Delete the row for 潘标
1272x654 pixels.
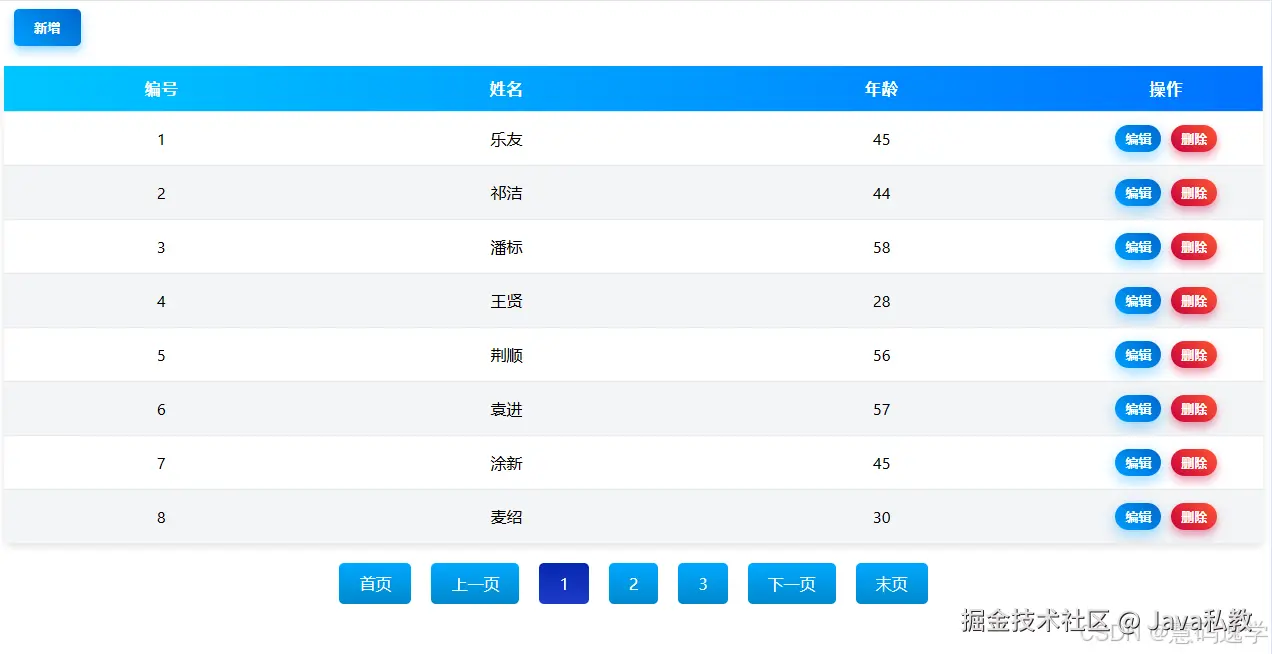click(x=1194, y=247)
